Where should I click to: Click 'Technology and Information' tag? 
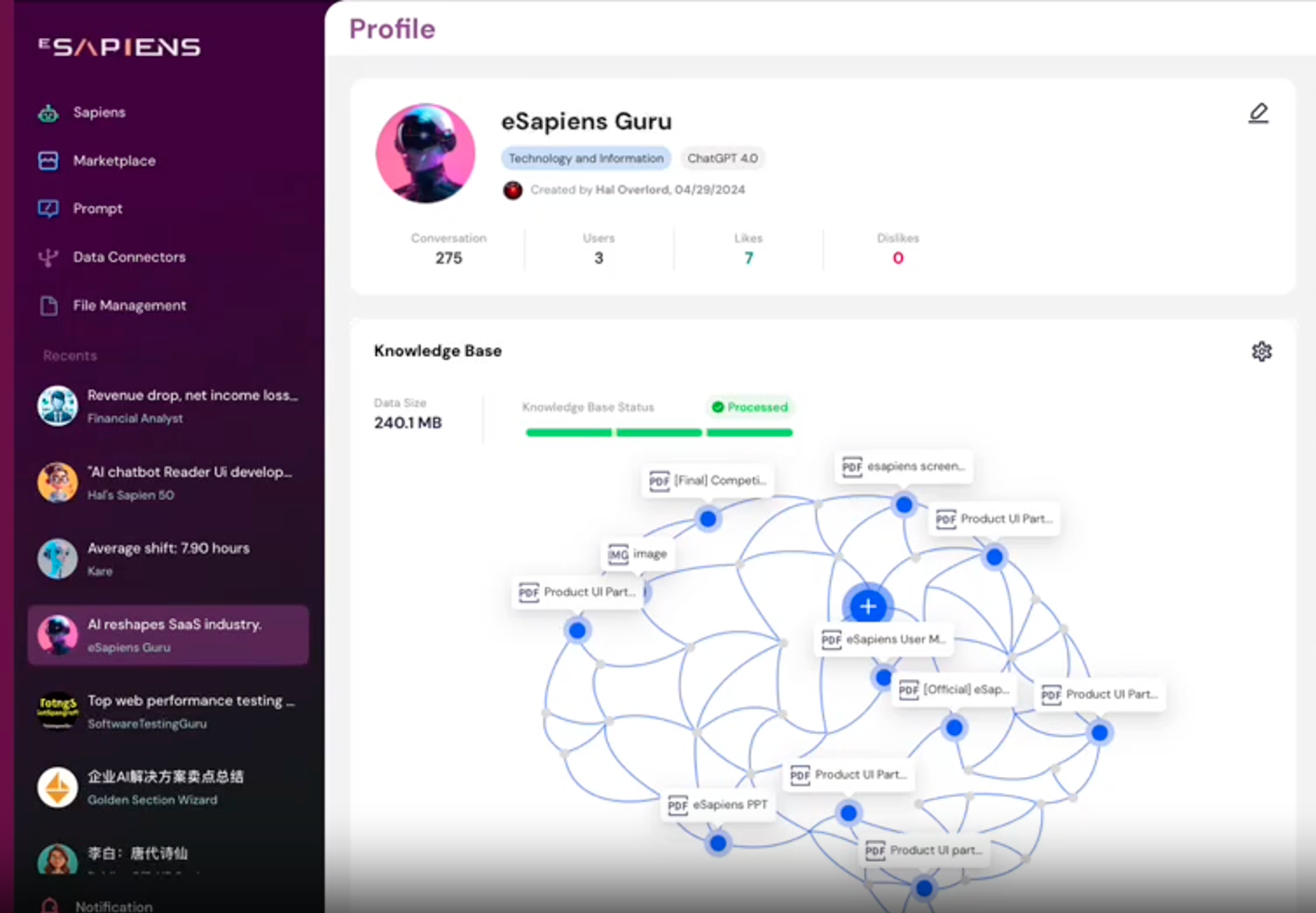[586, 158]
